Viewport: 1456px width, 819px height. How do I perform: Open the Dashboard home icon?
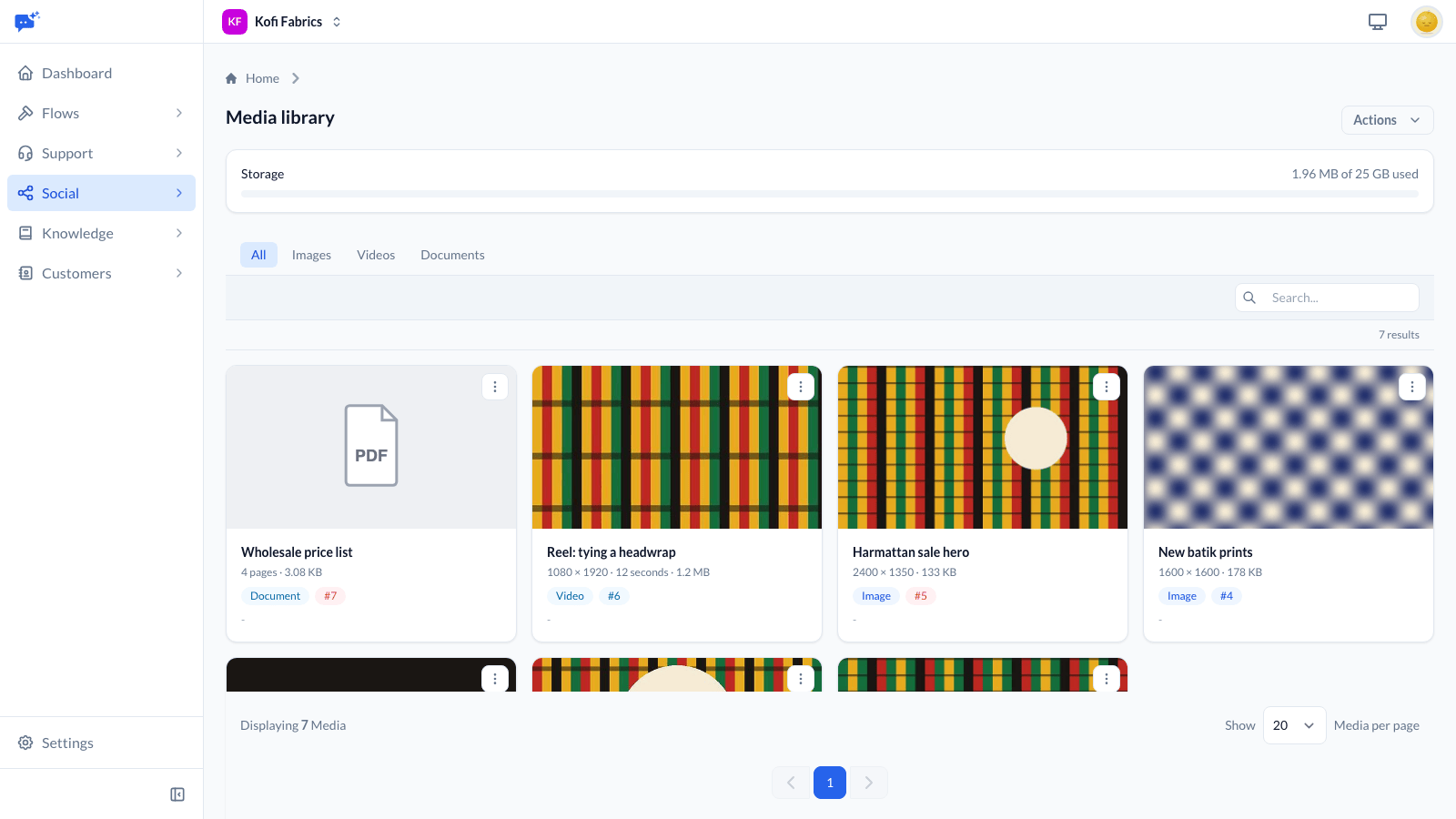[25, 73]
